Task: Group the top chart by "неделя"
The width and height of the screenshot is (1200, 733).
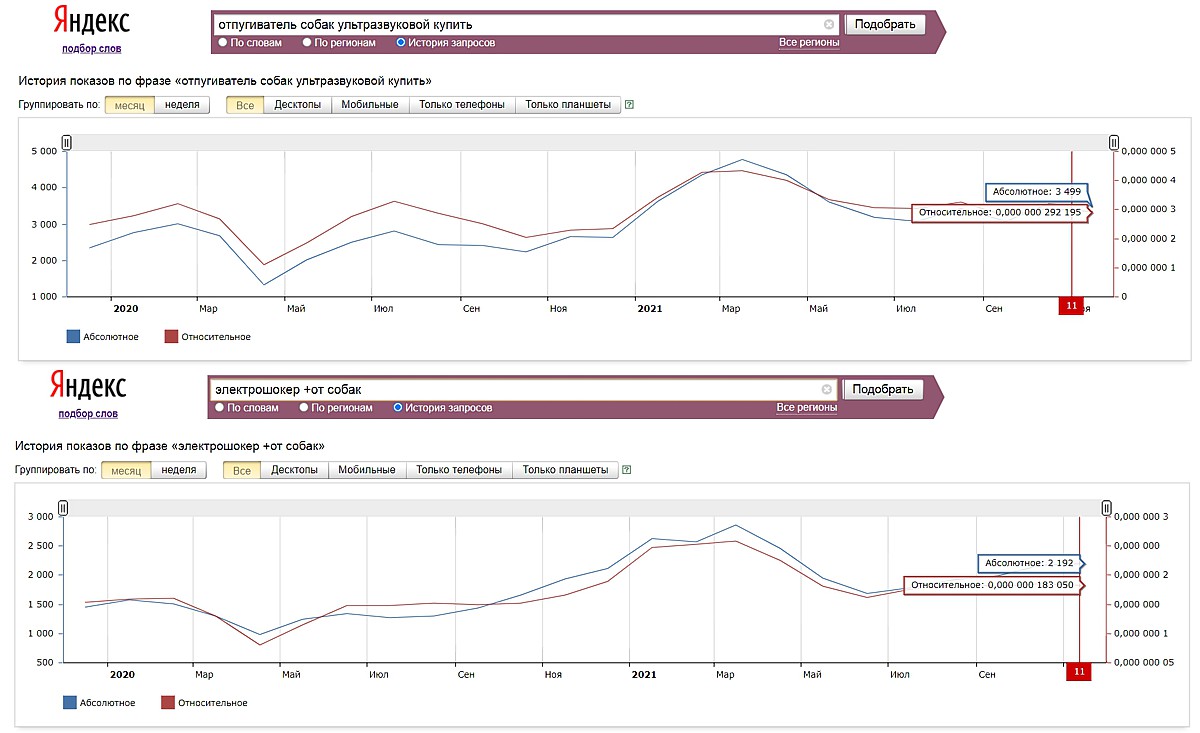Action: point(182,104)
